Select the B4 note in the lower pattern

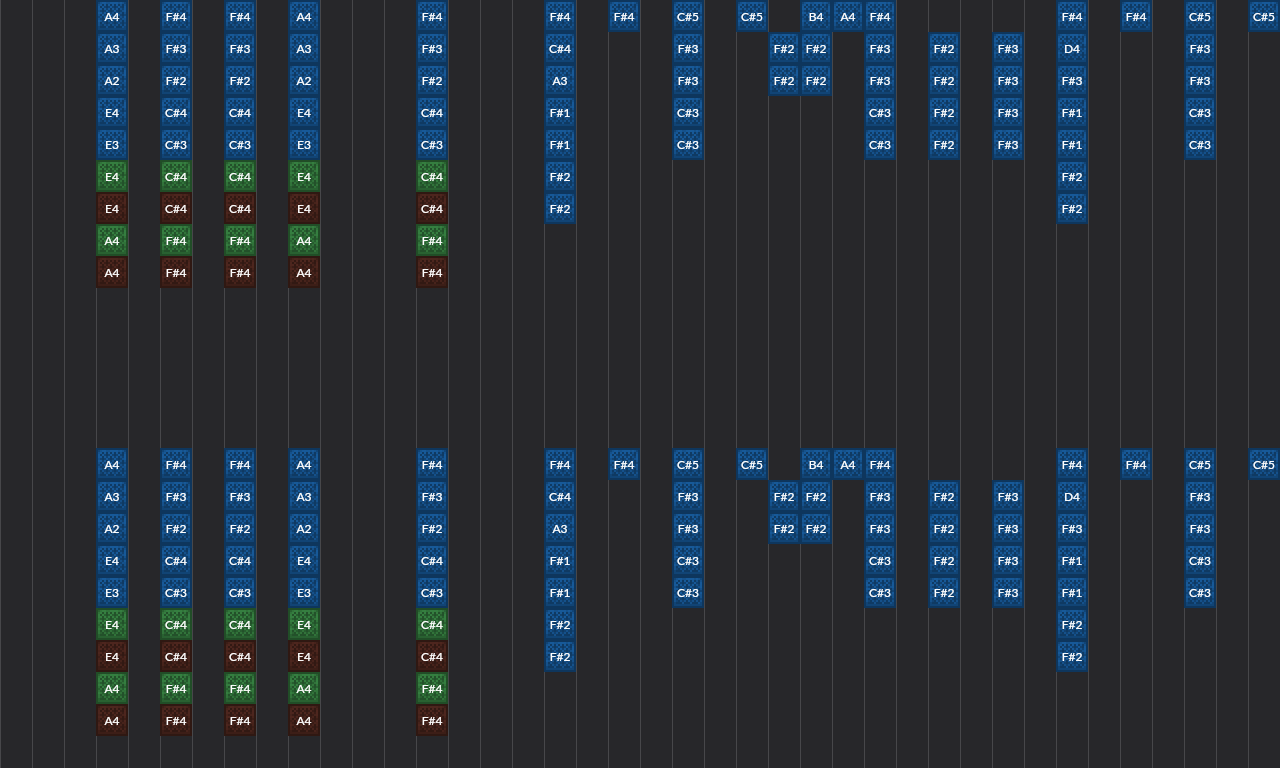coord(816,465)
